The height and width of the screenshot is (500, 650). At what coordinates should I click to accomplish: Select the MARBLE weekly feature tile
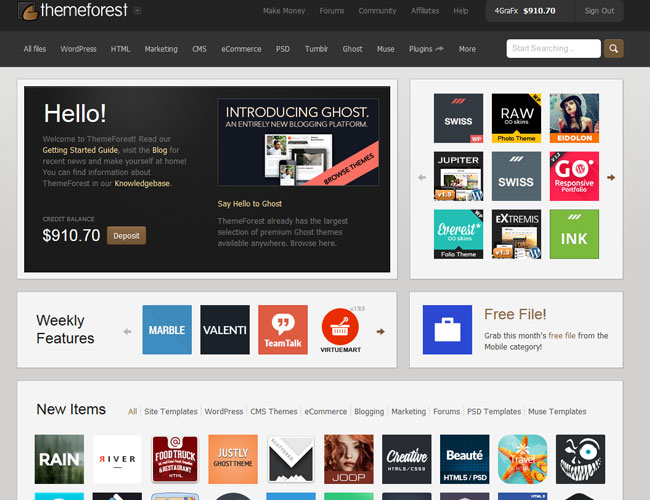pos(167,330)
